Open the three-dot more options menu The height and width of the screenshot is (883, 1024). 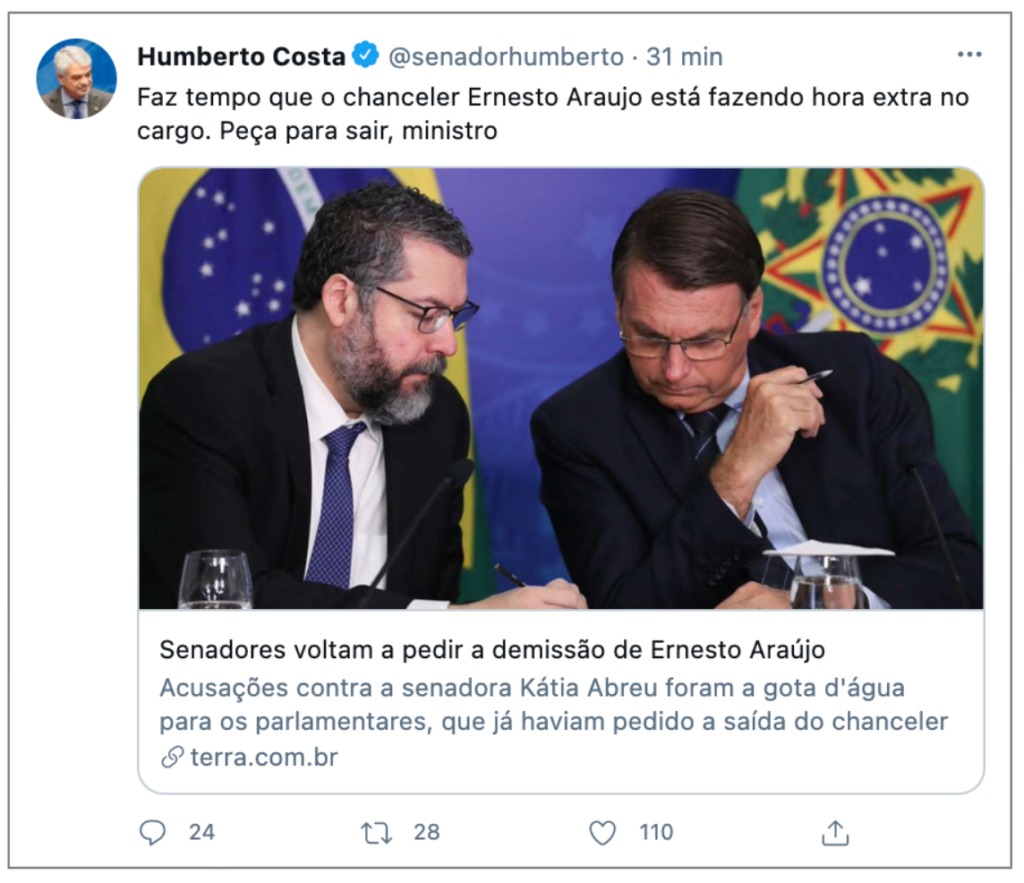click(969, 54)
